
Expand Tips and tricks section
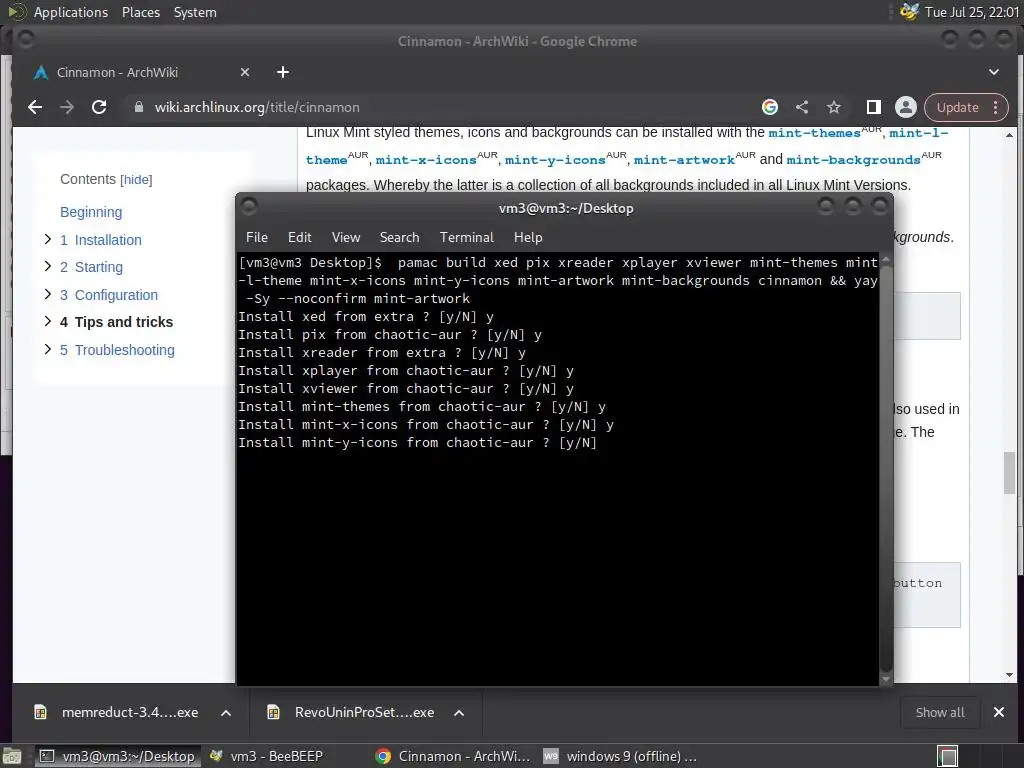48,321
